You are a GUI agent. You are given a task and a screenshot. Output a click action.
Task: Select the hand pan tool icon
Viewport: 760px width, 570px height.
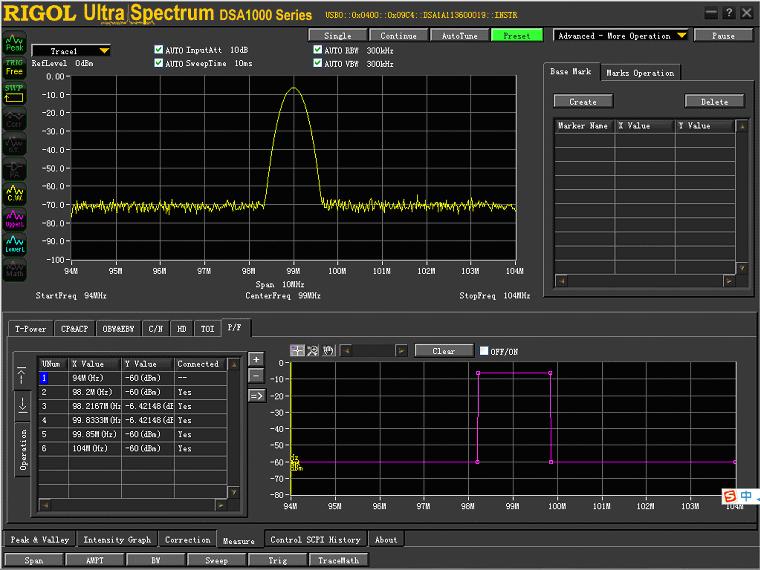pyautogui.click(x=327, y=351)
